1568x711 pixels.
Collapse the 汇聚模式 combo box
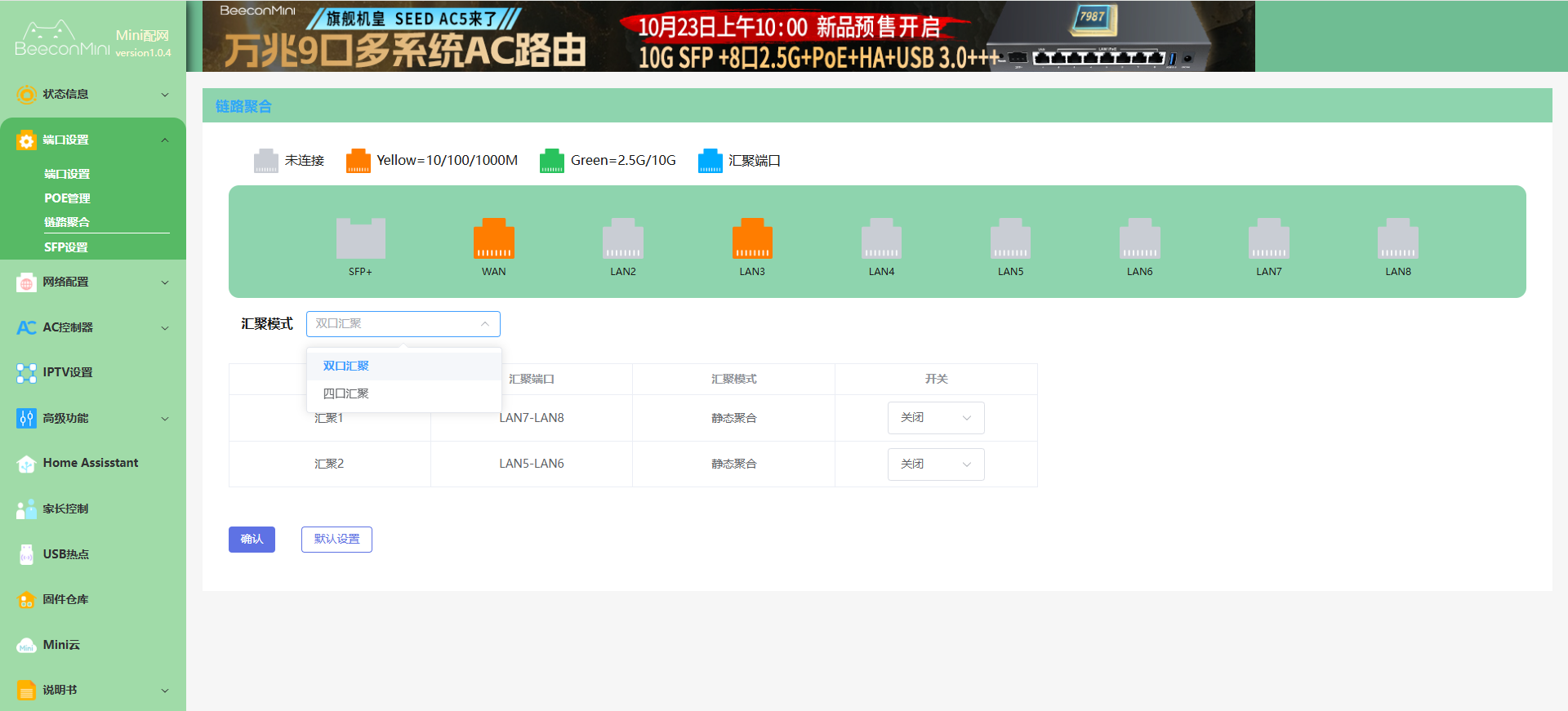coord(403,324)
